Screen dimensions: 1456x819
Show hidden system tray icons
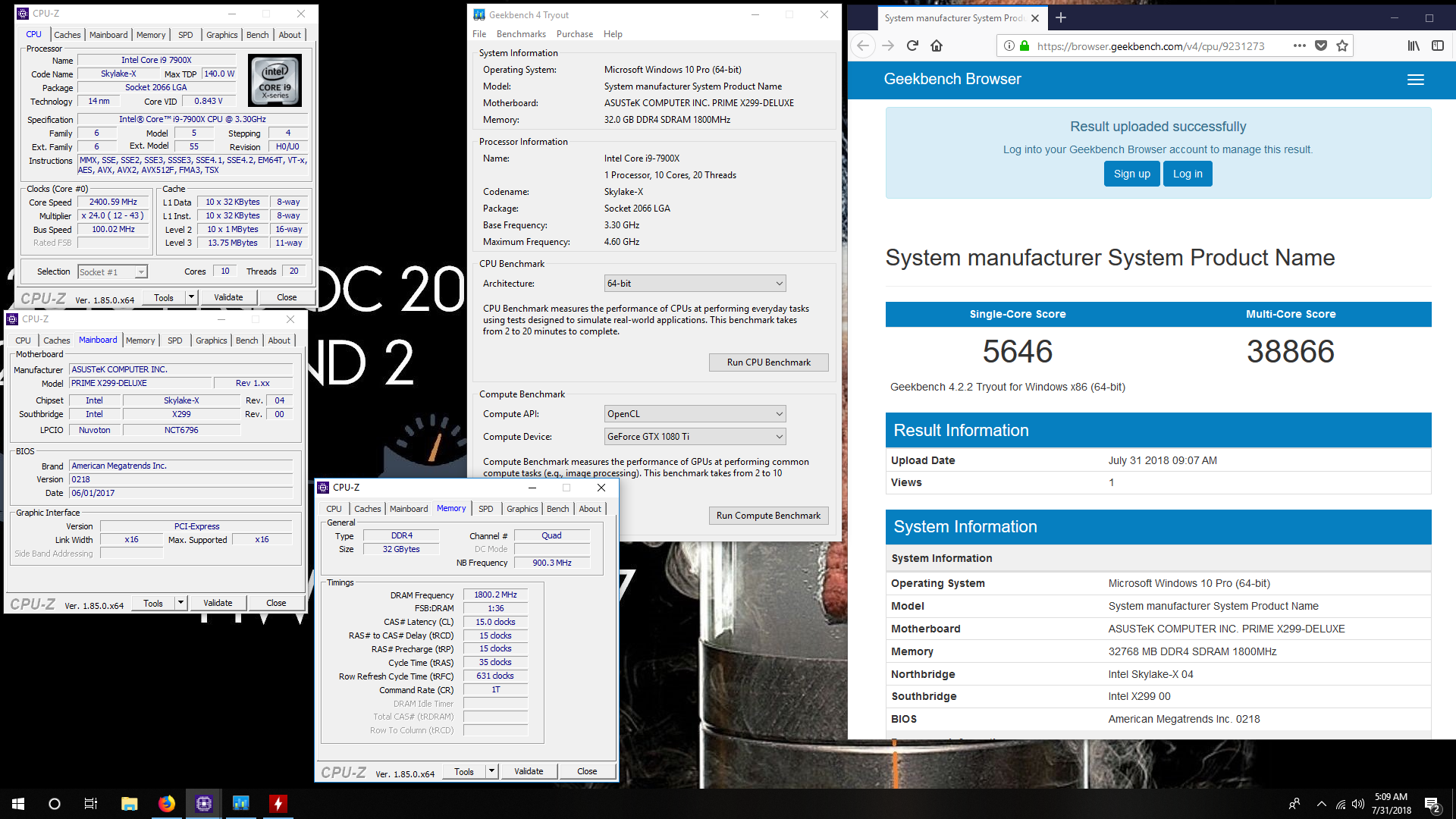1321,804
